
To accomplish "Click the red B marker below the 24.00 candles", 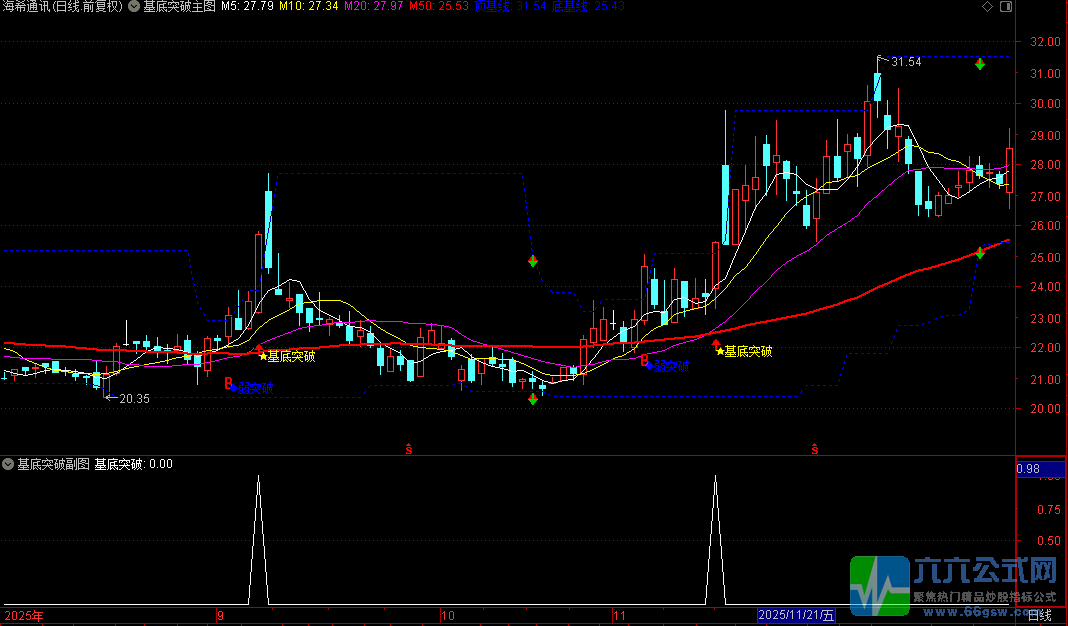I will click(x=644, y=362).
